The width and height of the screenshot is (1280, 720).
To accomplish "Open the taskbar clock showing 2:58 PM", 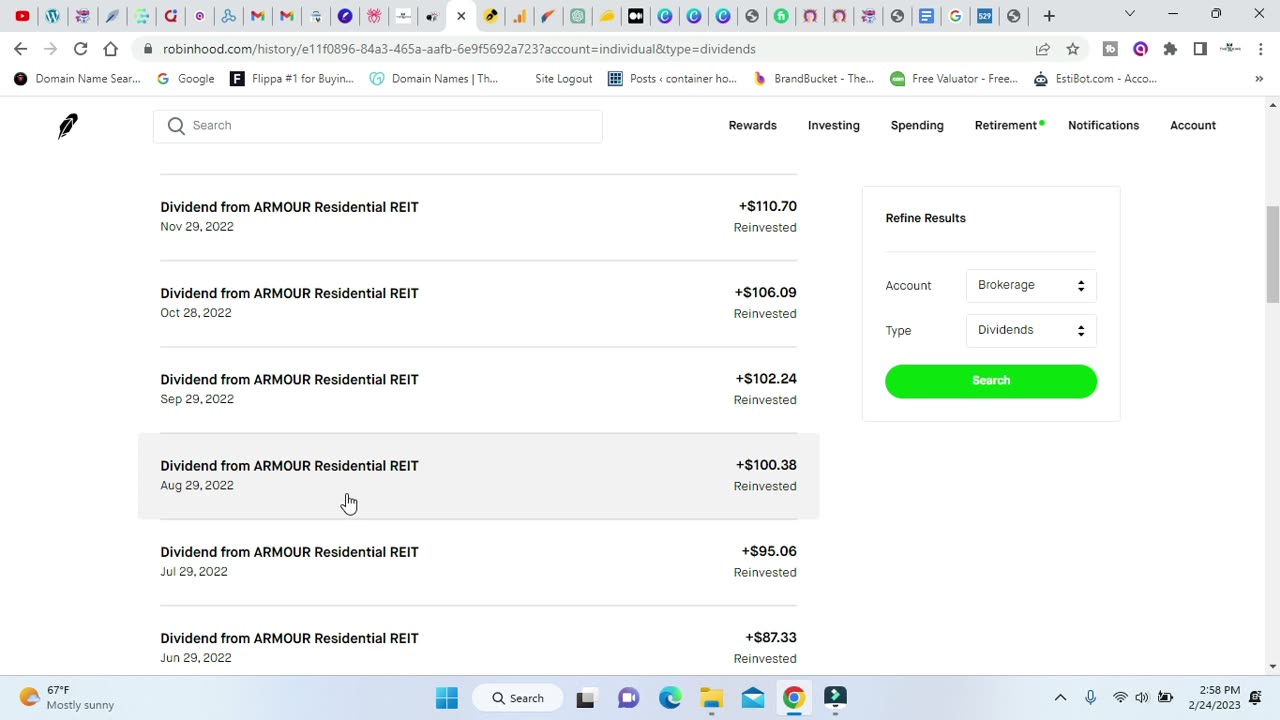I will (x=1214, y=698).
